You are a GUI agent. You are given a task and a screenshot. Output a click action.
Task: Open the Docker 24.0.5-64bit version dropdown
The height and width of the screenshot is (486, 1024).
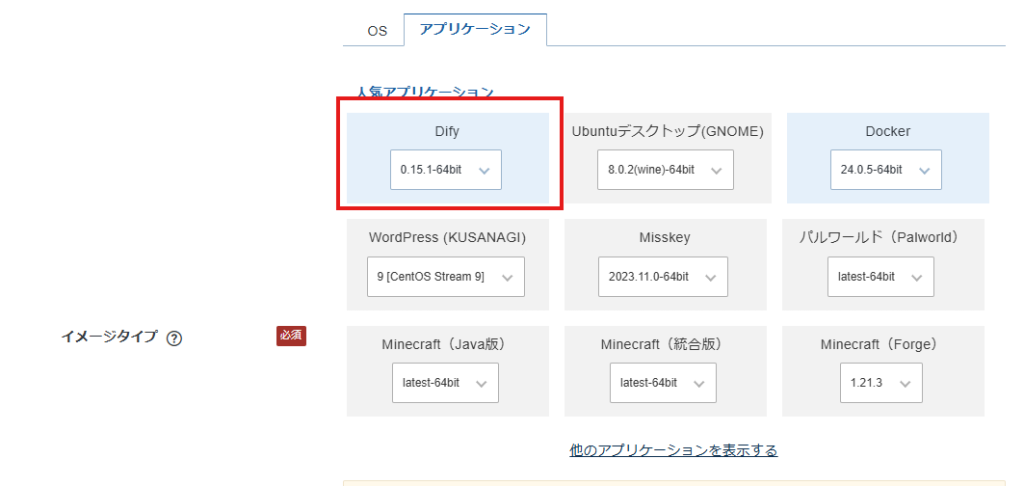click(x=885, y=170)
